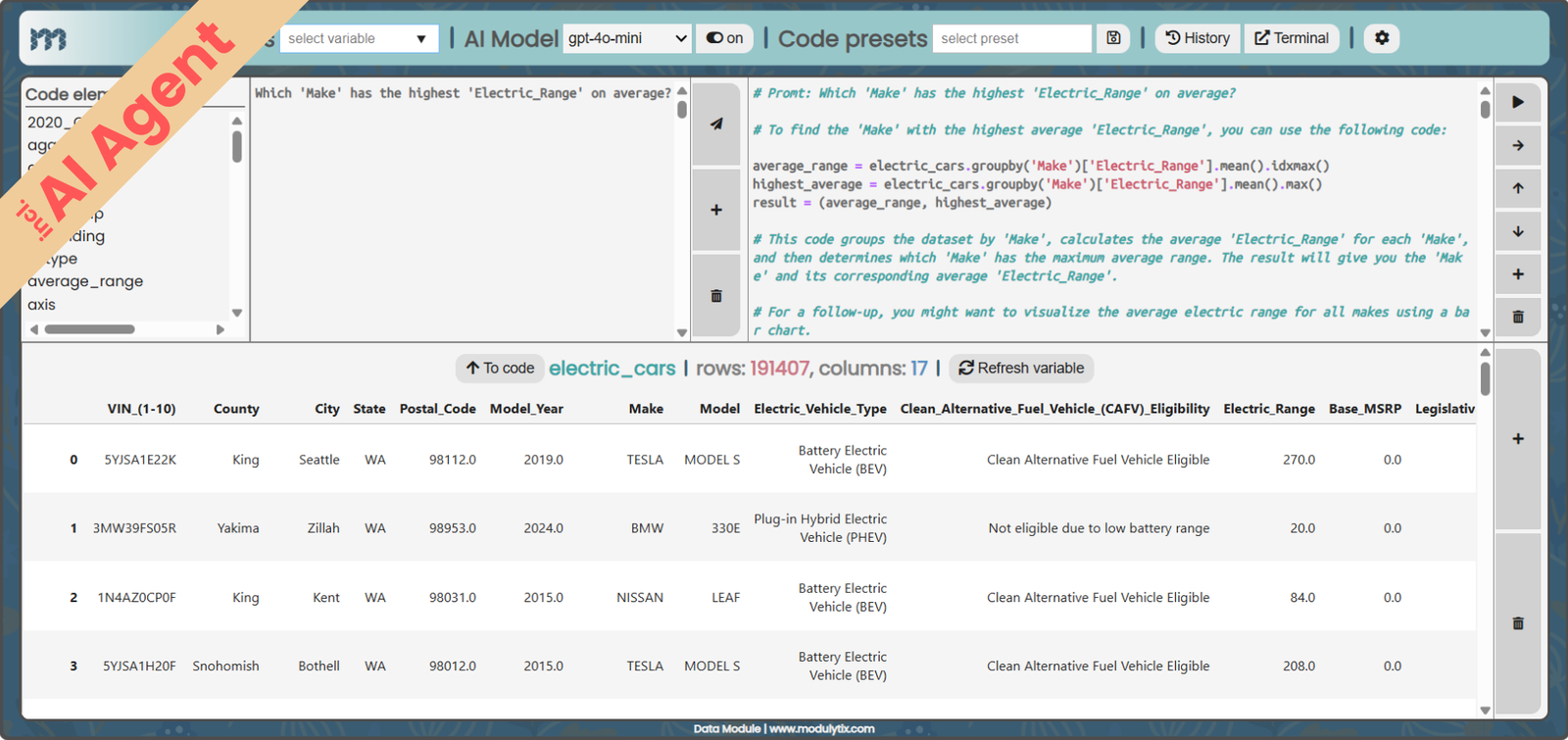This screenshot has width=1568, height=740.
Task: Click the right arrow icon beside code editor
Action: click(1518, 145)
